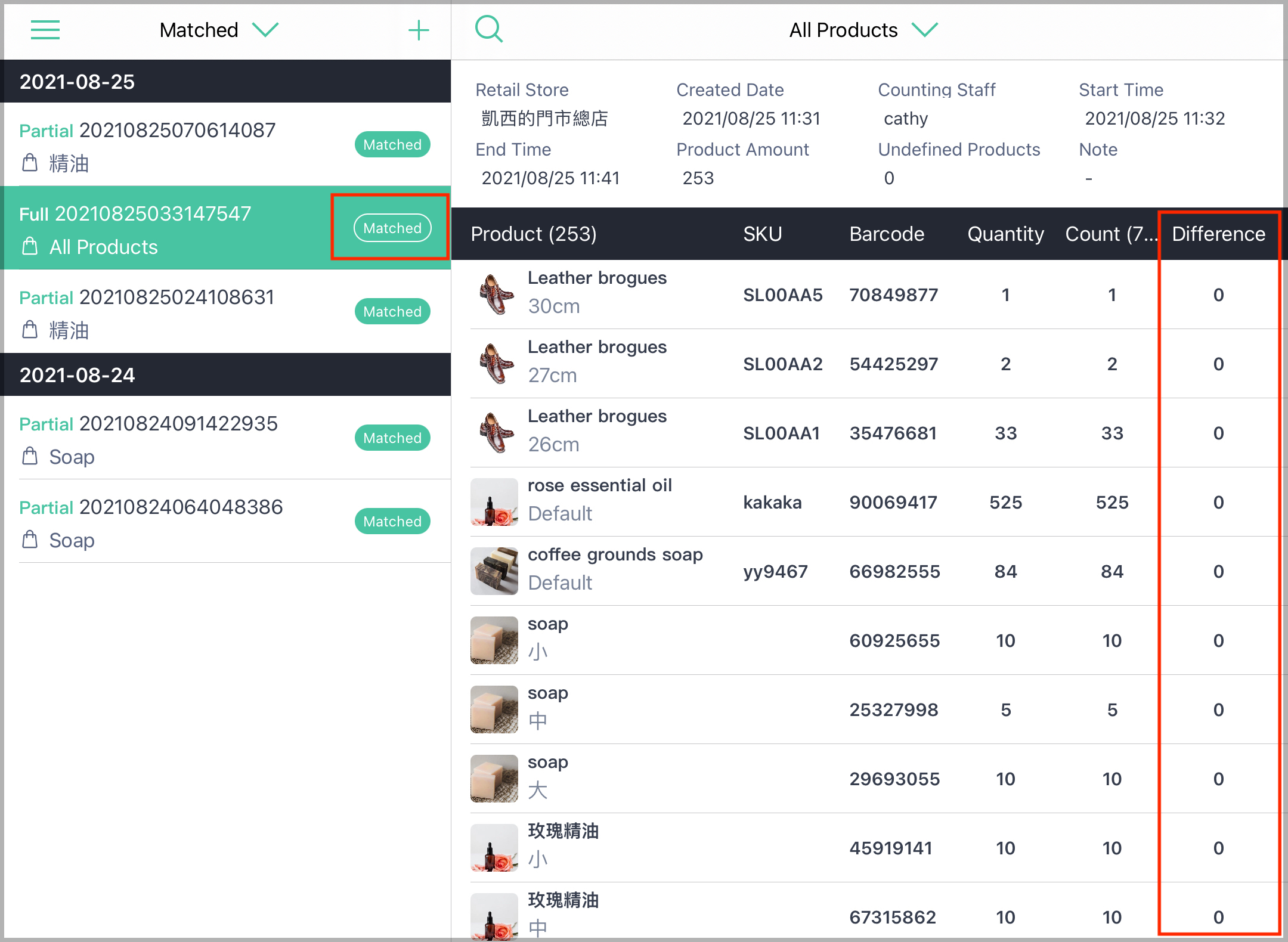
Task: Open the hamburger menu icon
Action: click(x=45, y=30)
